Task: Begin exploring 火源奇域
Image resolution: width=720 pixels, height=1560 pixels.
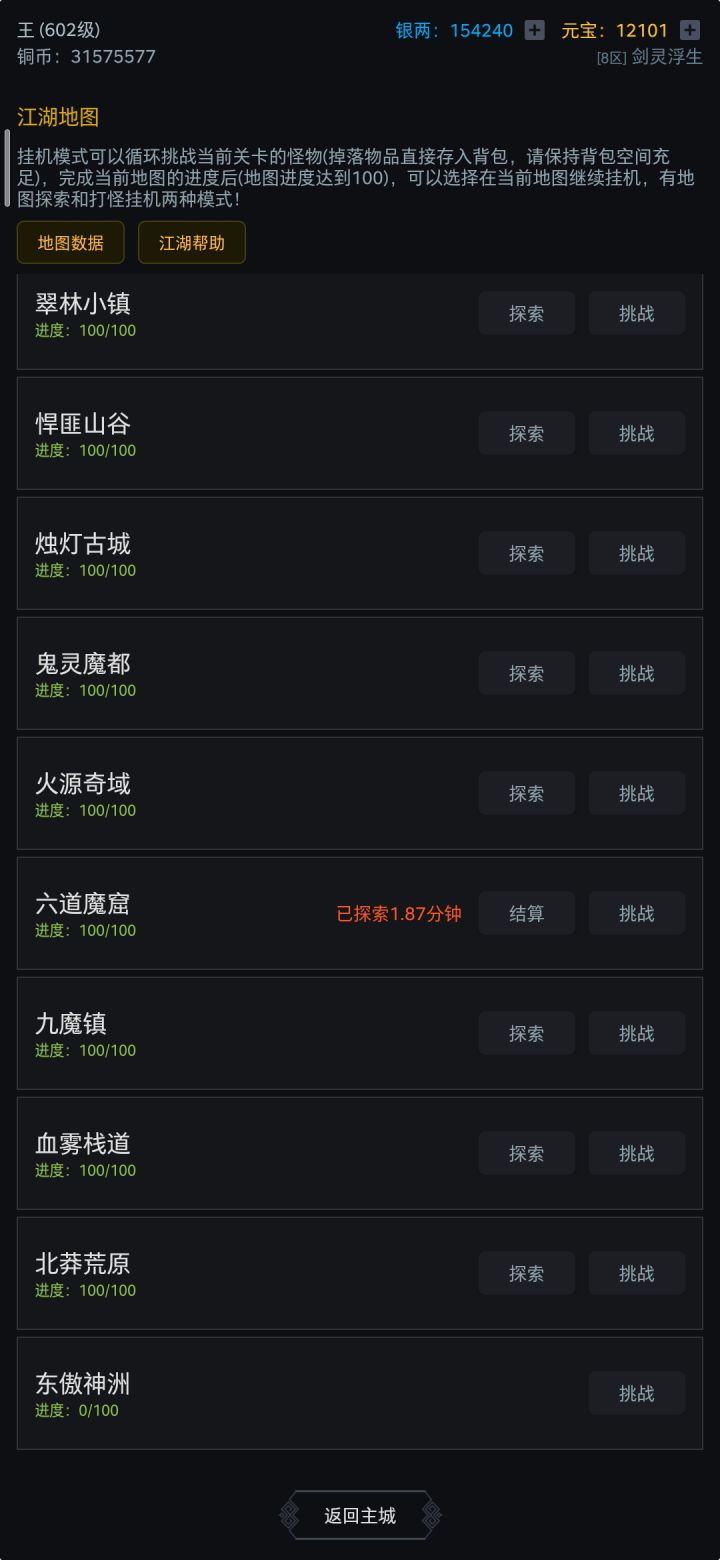Action: click(x=527, y=793)
